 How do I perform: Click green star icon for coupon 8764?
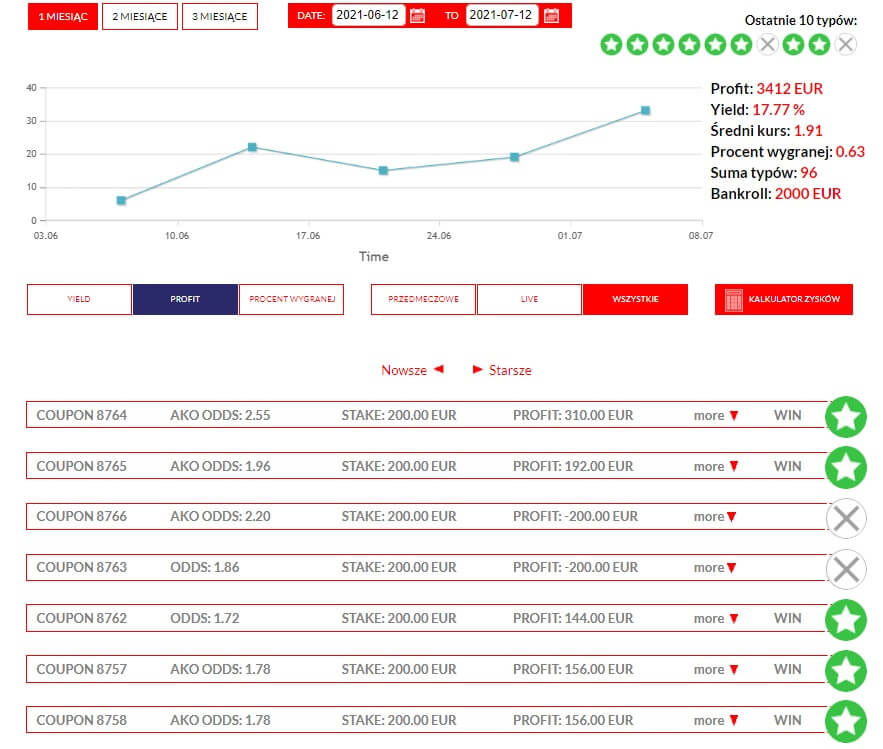point(845,416)
